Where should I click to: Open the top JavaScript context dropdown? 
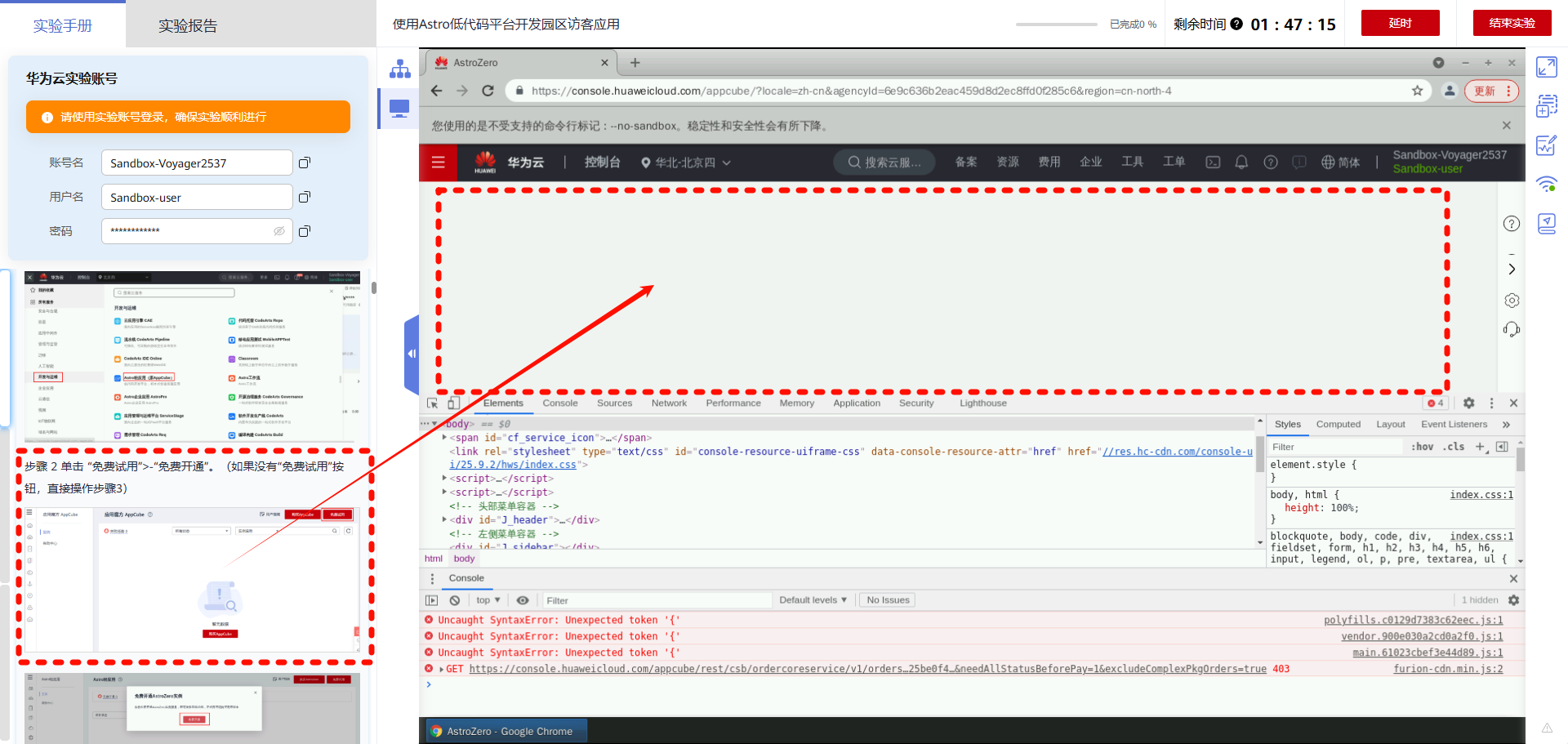click(488, 600)
